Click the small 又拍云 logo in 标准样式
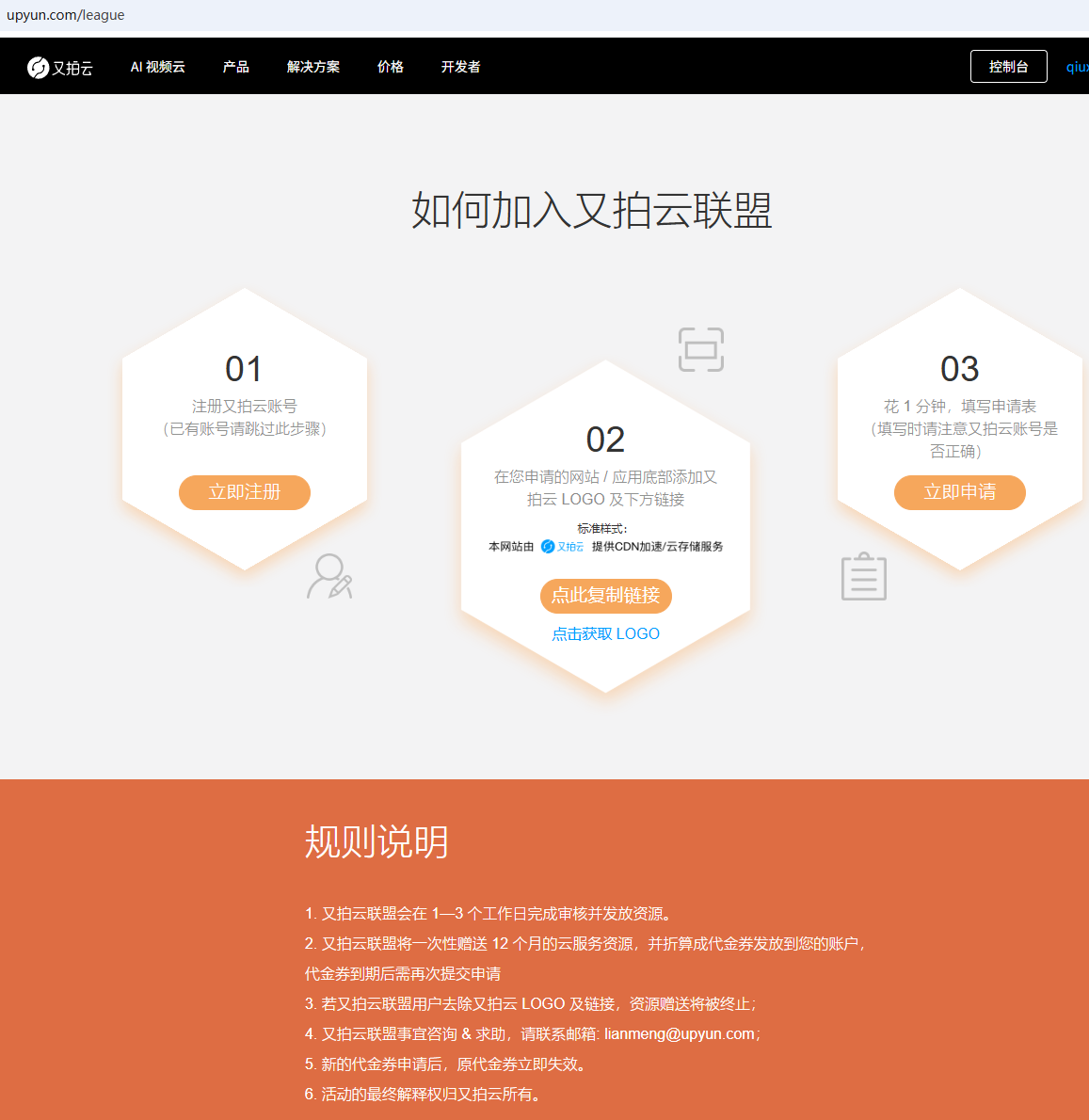This screenshot has height=1120, width=1089. coord(562,547)
